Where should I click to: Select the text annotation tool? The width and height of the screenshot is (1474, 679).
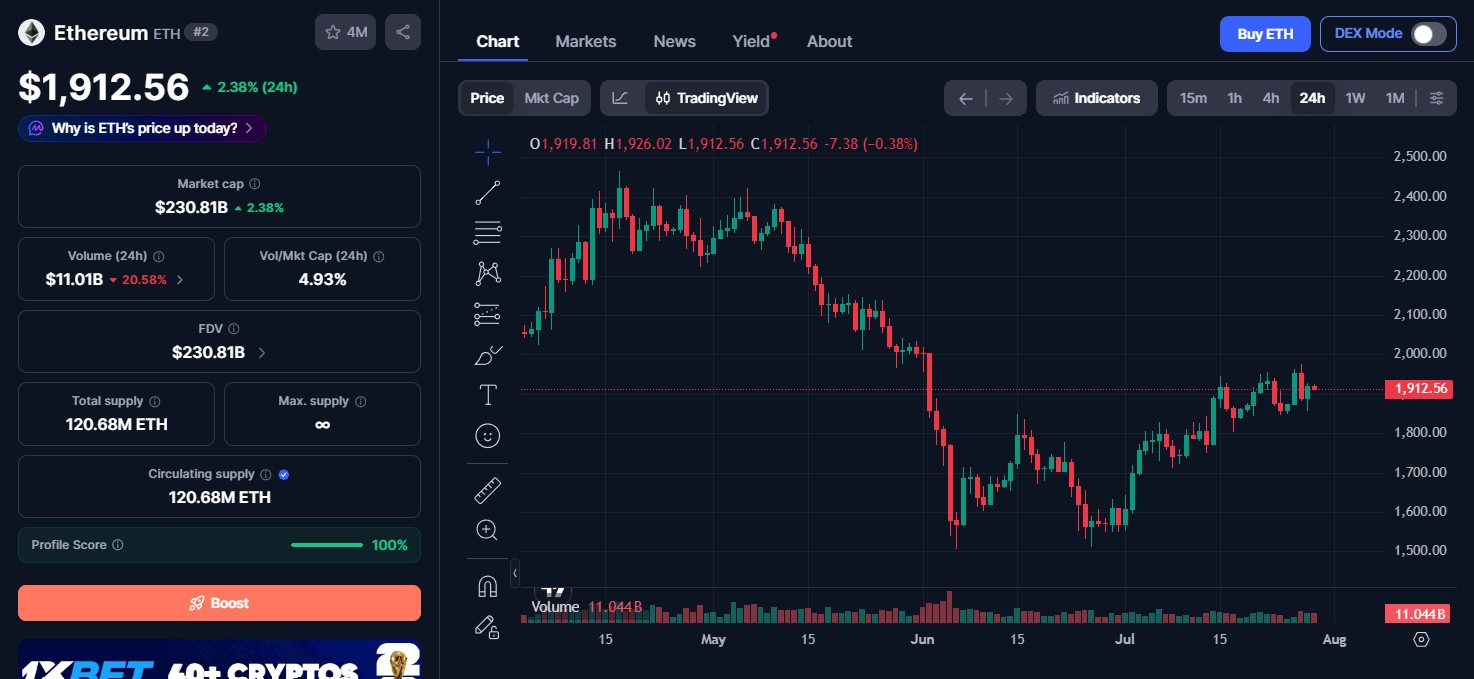[488, 395]
